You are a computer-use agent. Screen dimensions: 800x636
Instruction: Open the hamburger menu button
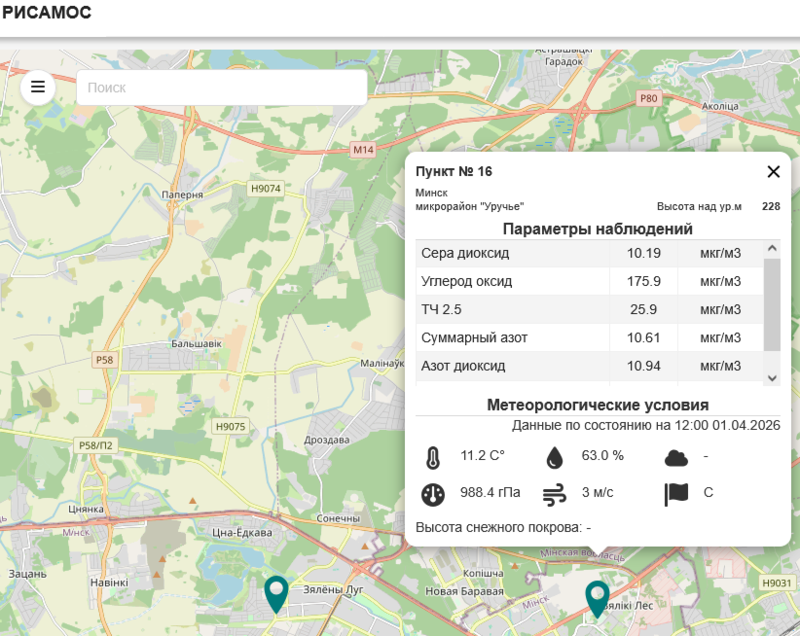38,87
